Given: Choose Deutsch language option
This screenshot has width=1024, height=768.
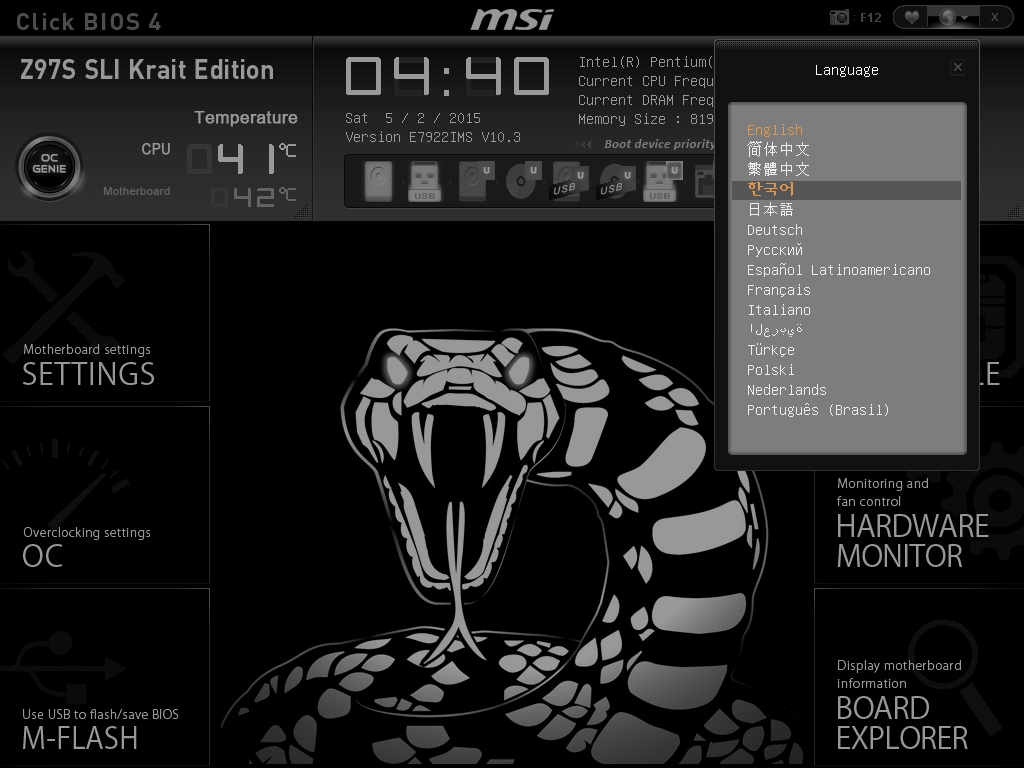Looking at the screenshot, I should click(775, 230).
